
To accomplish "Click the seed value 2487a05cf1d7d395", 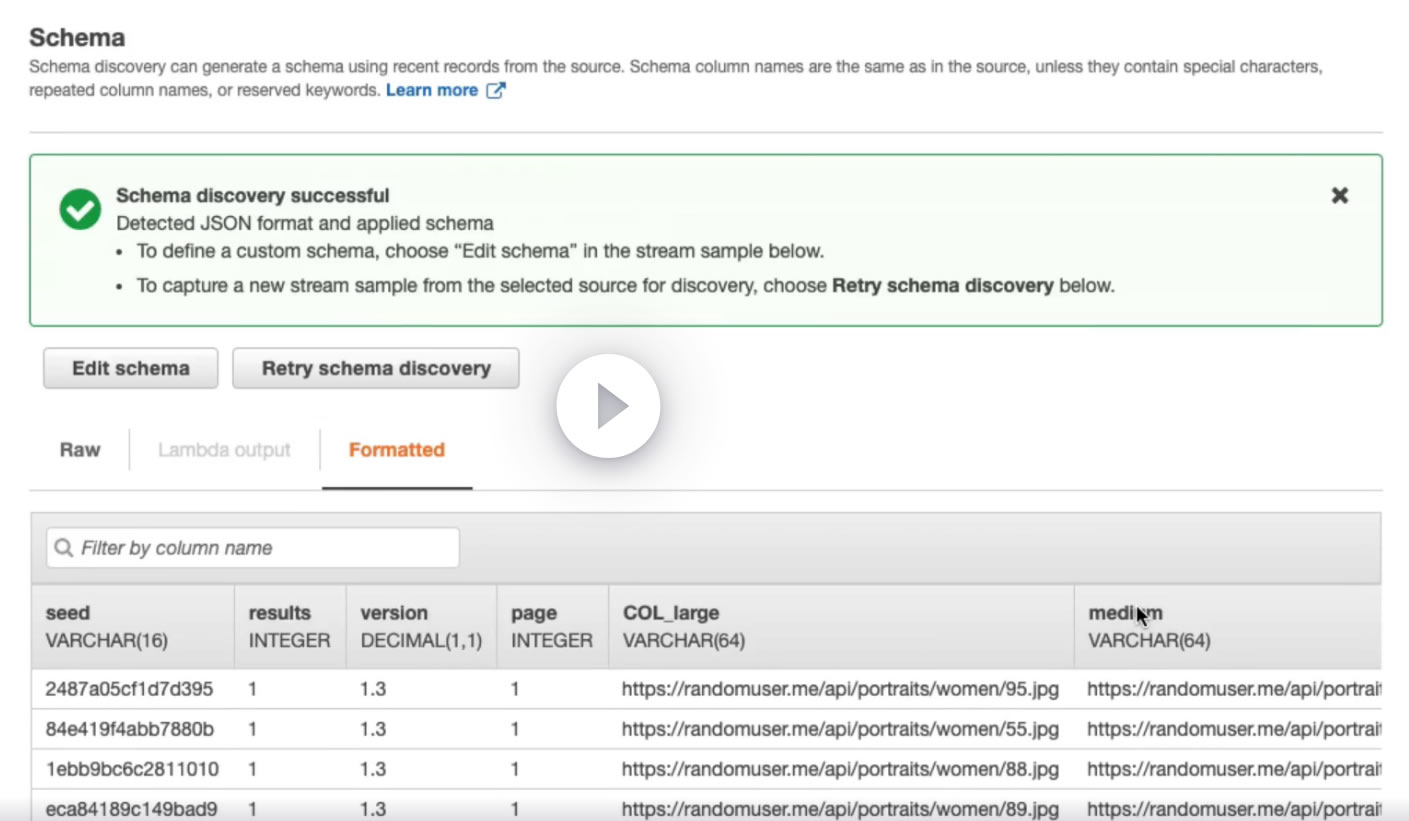I will click(129, 689).
